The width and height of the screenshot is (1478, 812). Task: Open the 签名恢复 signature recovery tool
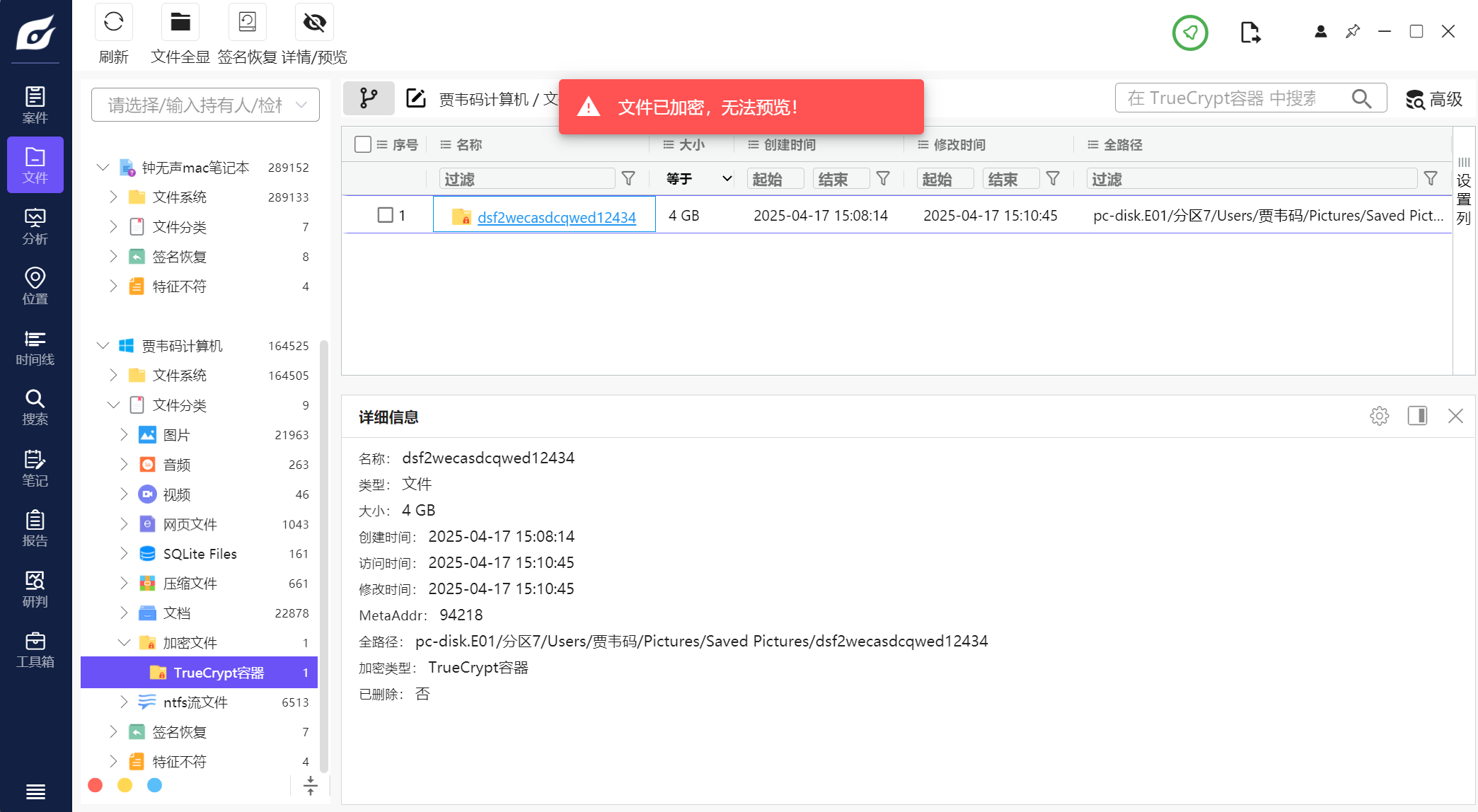247,23
